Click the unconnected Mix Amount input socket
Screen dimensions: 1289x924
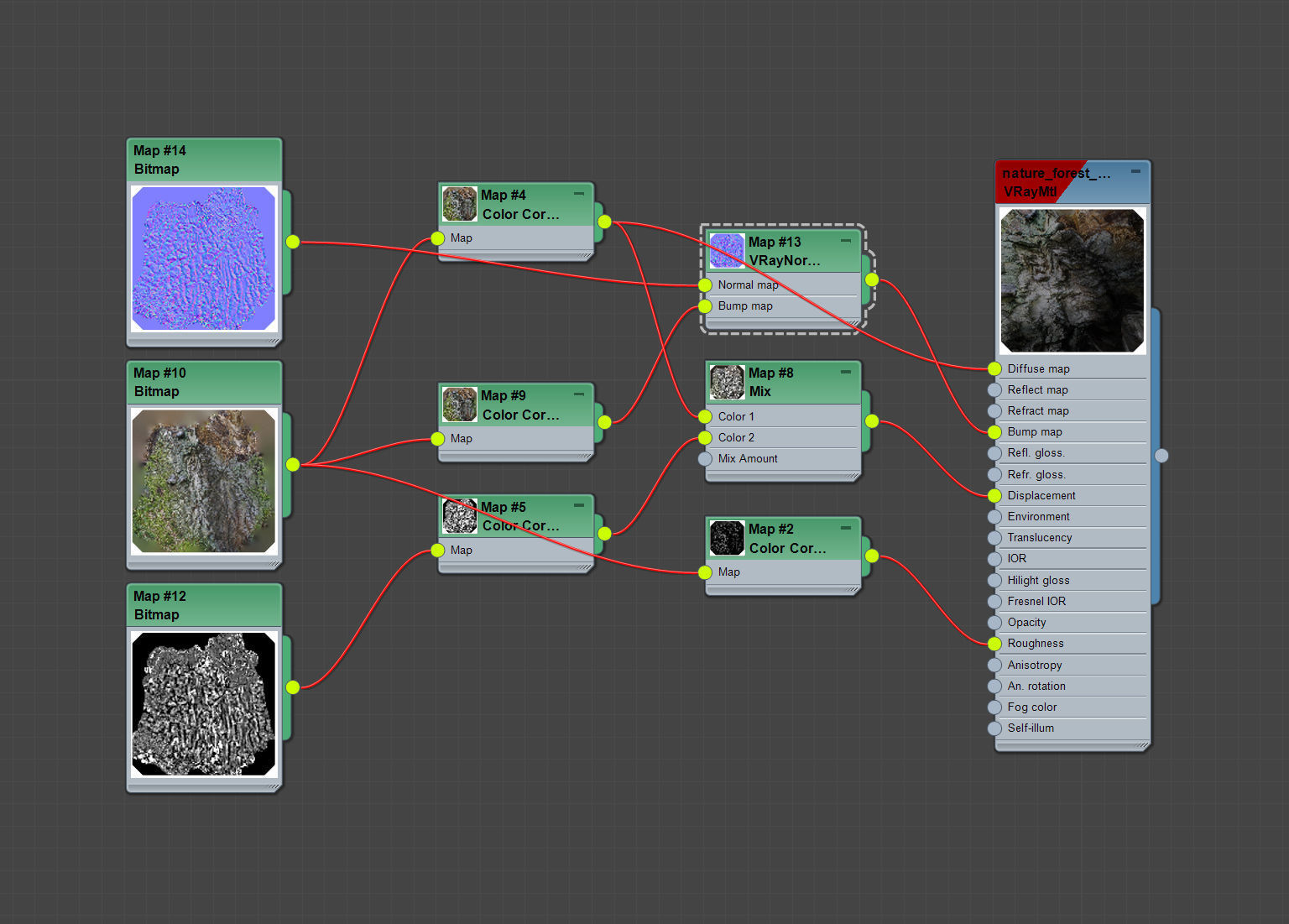click(x=705, y=459)
